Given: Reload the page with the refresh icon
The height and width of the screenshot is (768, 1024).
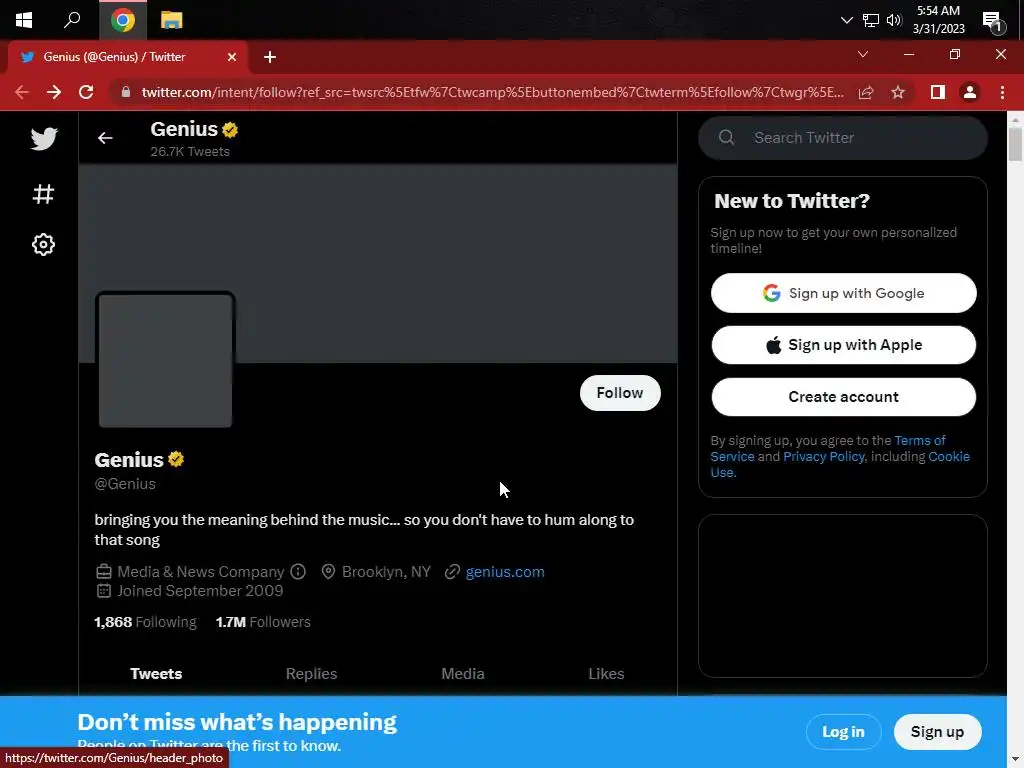Looking at the screenshot, I should (x=86, y=92).
